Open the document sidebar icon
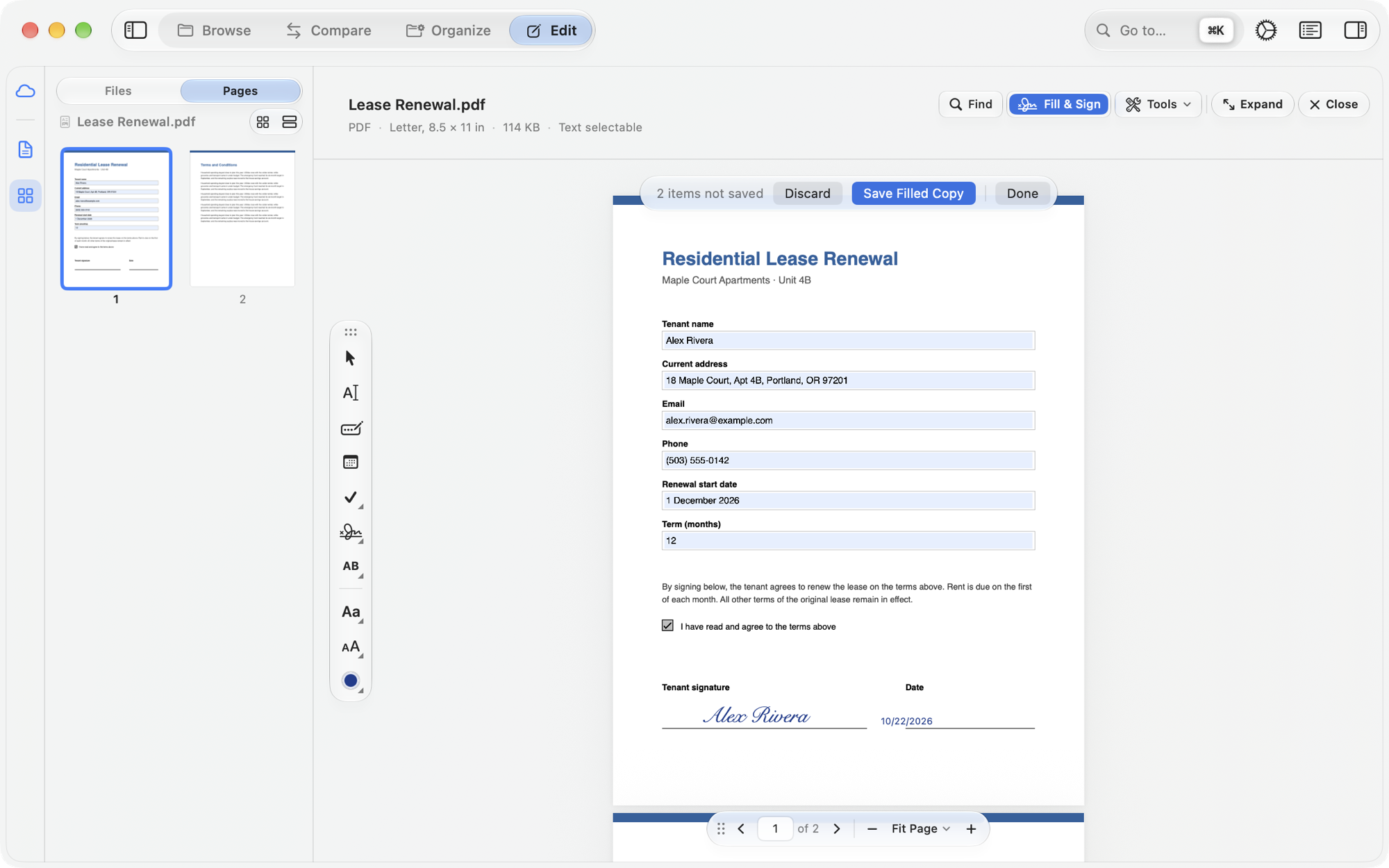The height and width of the screenshot is (868, 1389). pyautogui.click(x=26, y=149)
